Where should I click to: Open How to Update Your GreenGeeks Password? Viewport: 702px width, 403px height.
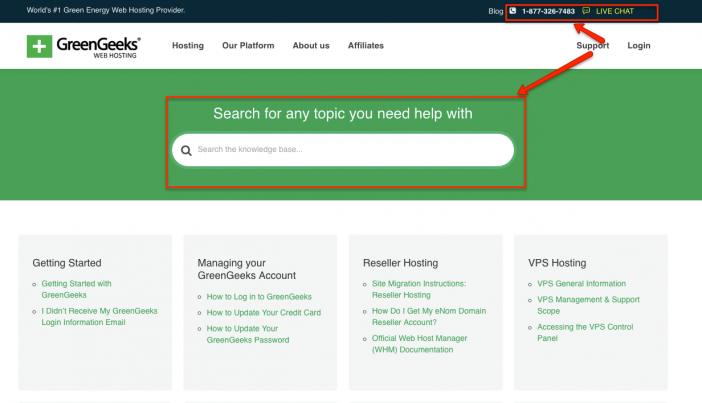coord(248,334)
